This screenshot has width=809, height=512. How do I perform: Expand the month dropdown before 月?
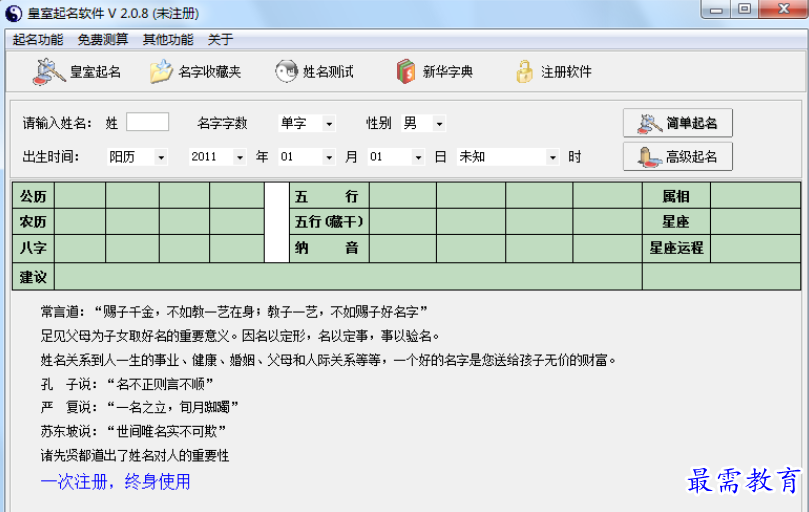click(x=329, y=157)
